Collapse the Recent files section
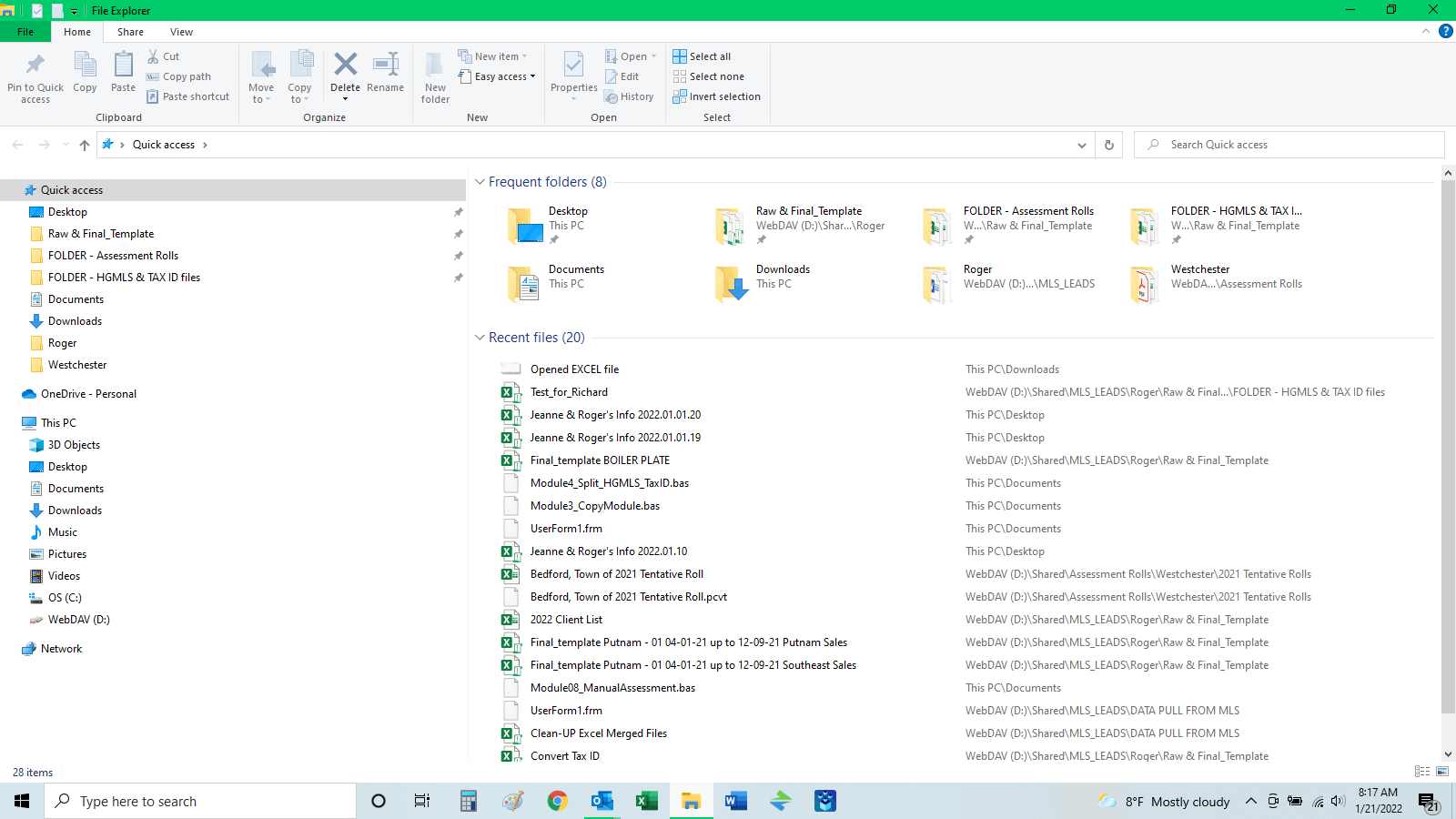This screenshot has height=819, width=1456. click(480, 338)
